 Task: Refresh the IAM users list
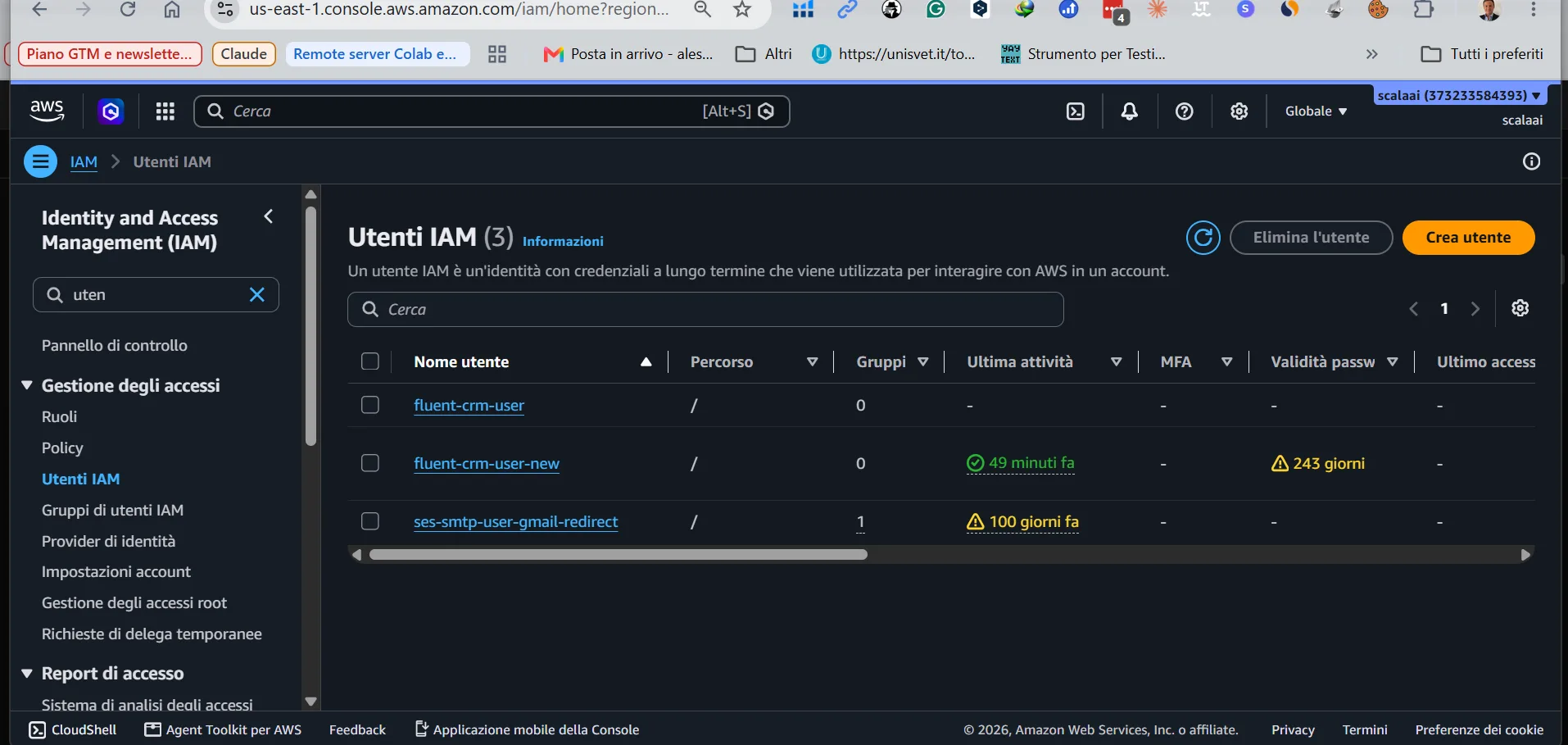tap(1203, 238)
